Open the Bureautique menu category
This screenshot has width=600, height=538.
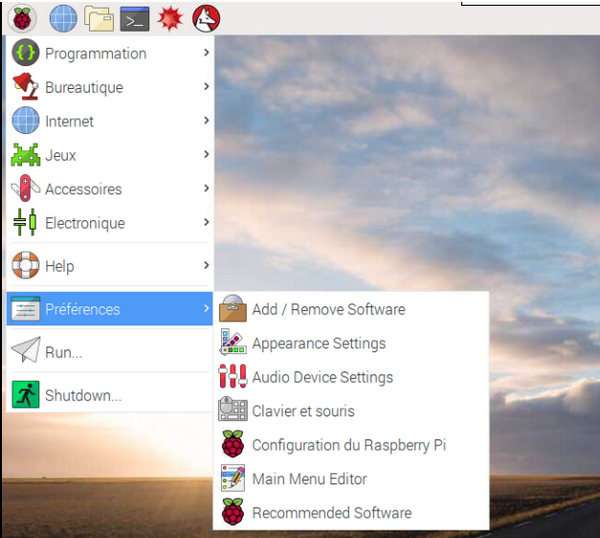(110, 87)
